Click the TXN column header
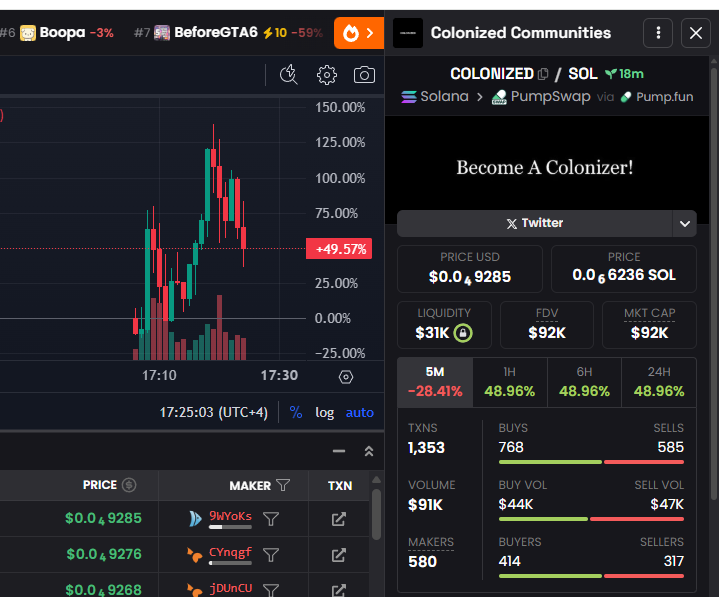This screenshot has height=597, width=719. [340, 486]
